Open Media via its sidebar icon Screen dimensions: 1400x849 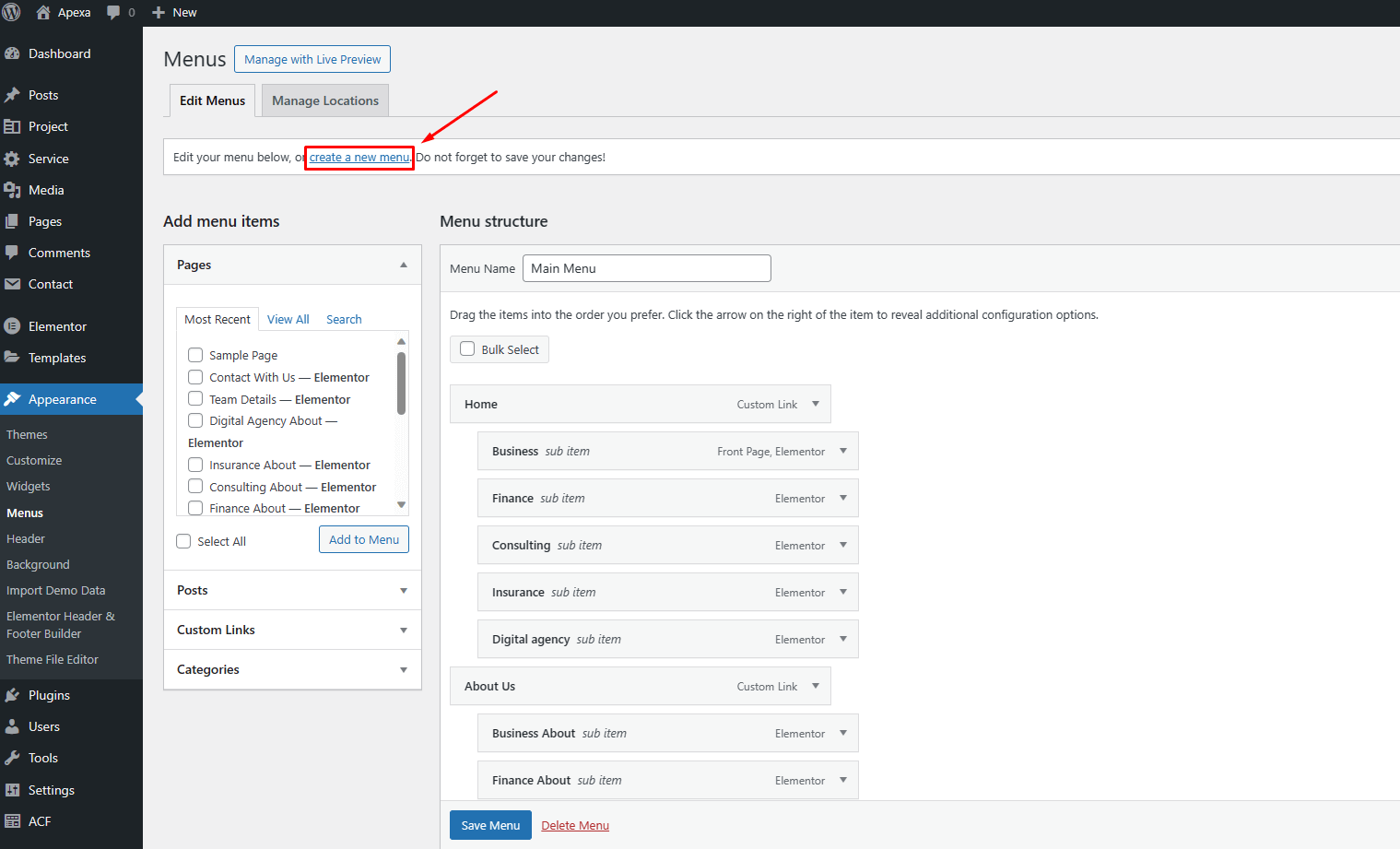pos(12,190)
